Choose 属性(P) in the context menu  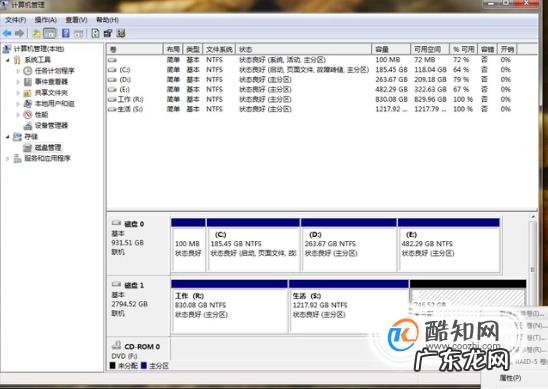[511, 378]
